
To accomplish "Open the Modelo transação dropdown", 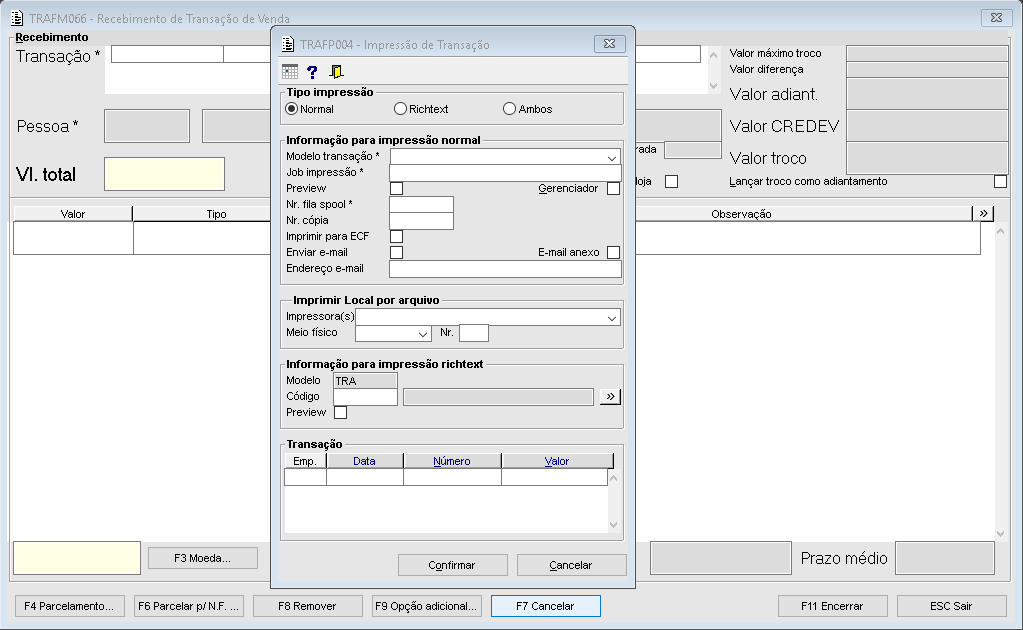I will point(611,157).
